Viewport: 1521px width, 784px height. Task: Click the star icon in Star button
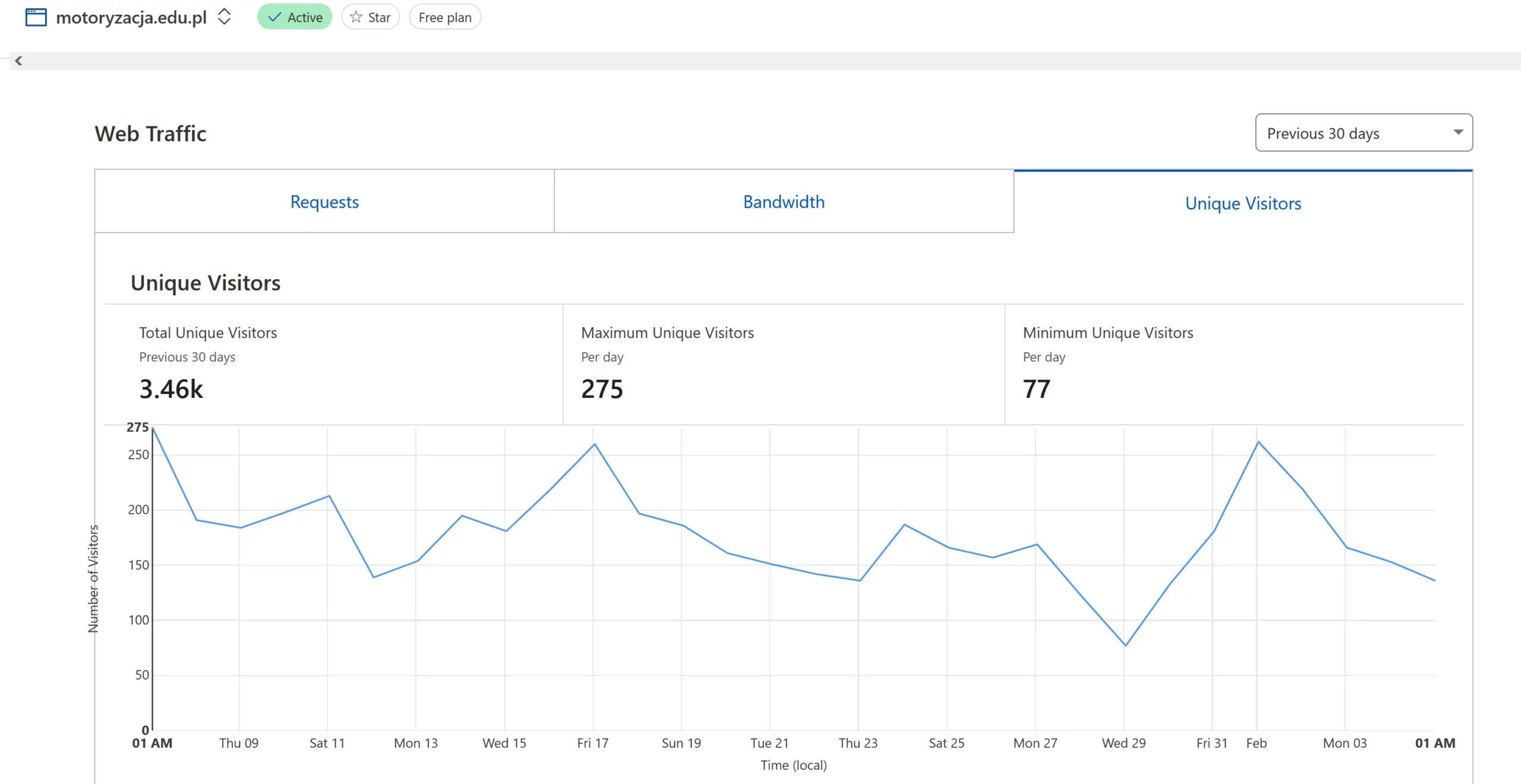(x=356, y=17)
